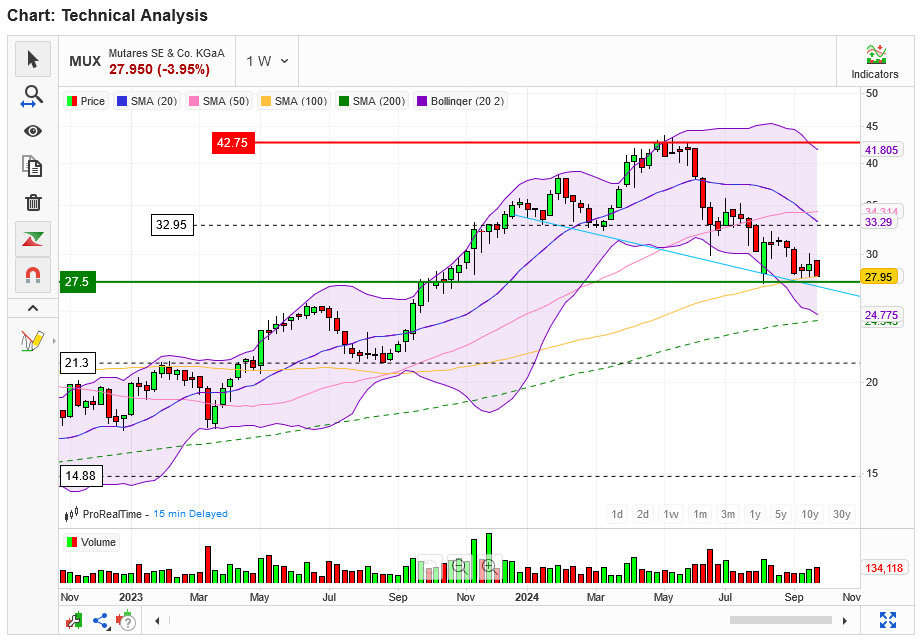Click the SMA (200) legend swatch
This screenshot has width=922, height=643.
point(344,101)
